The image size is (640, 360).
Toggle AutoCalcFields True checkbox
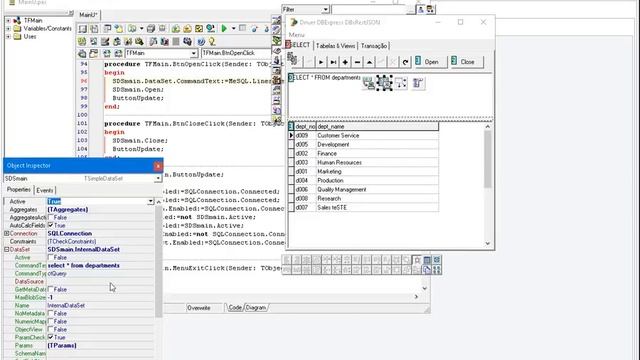coord(51,225)
